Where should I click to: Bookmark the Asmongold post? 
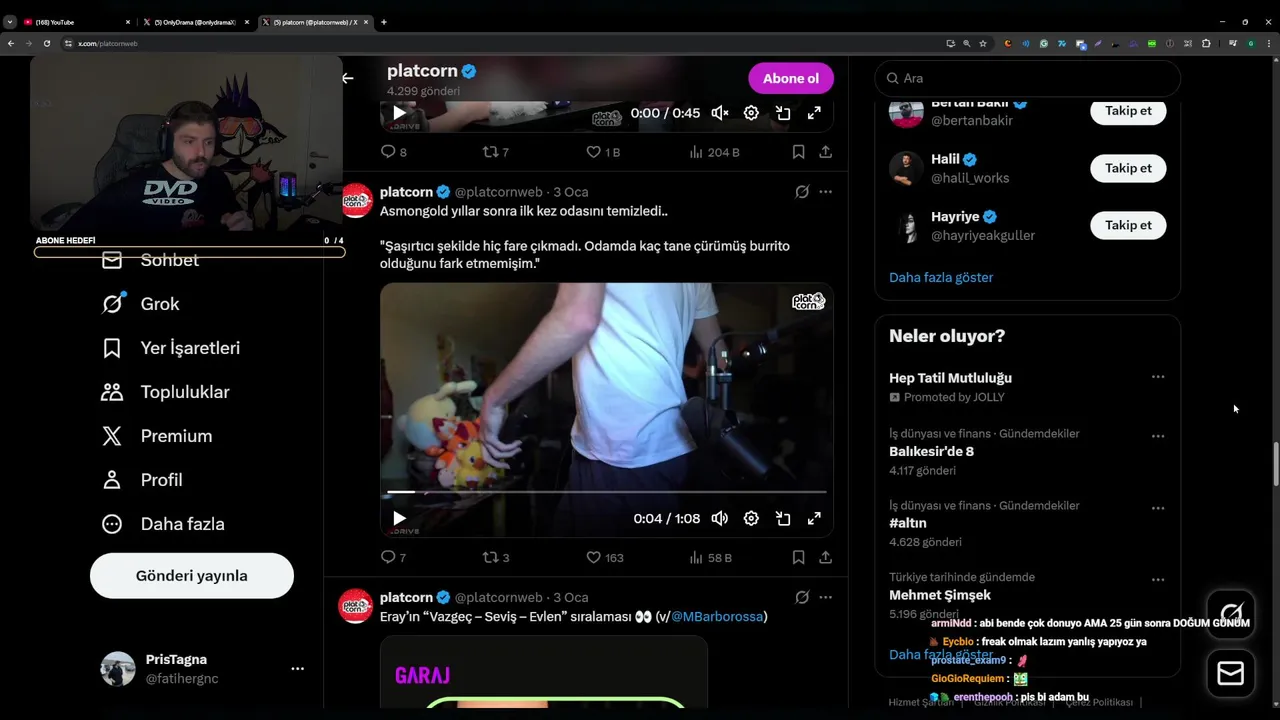[798, 557]
